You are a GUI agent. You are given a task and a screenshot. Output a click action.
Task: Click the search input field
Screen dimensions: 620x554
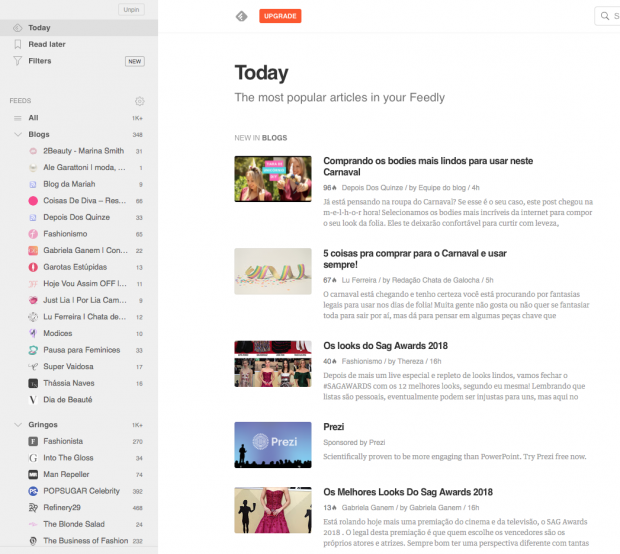607,16
